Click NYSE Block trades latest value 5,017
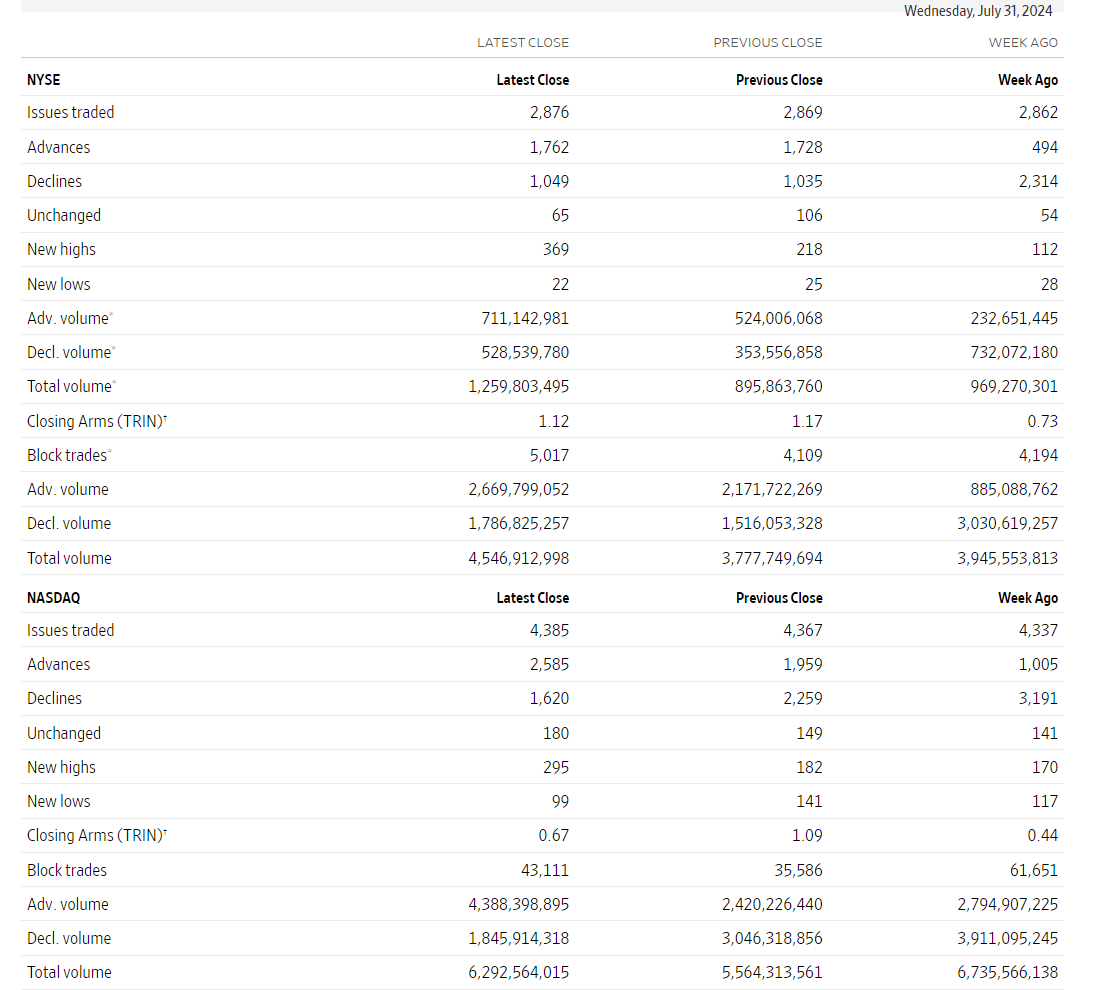The image size is (1096, 990). point(549,456)
